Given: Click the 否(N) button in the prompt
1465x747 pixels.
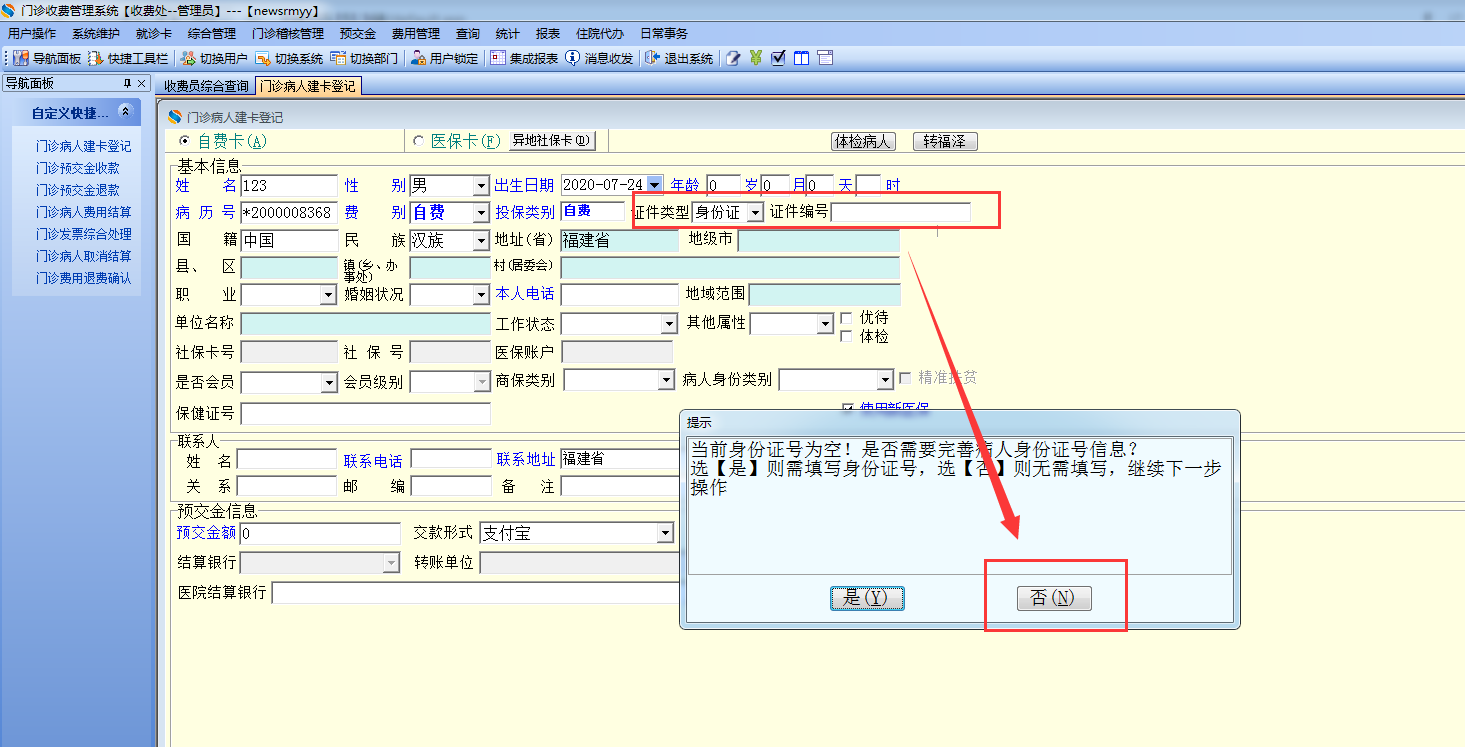Looking at the screenshot, I should point(1054,598).
